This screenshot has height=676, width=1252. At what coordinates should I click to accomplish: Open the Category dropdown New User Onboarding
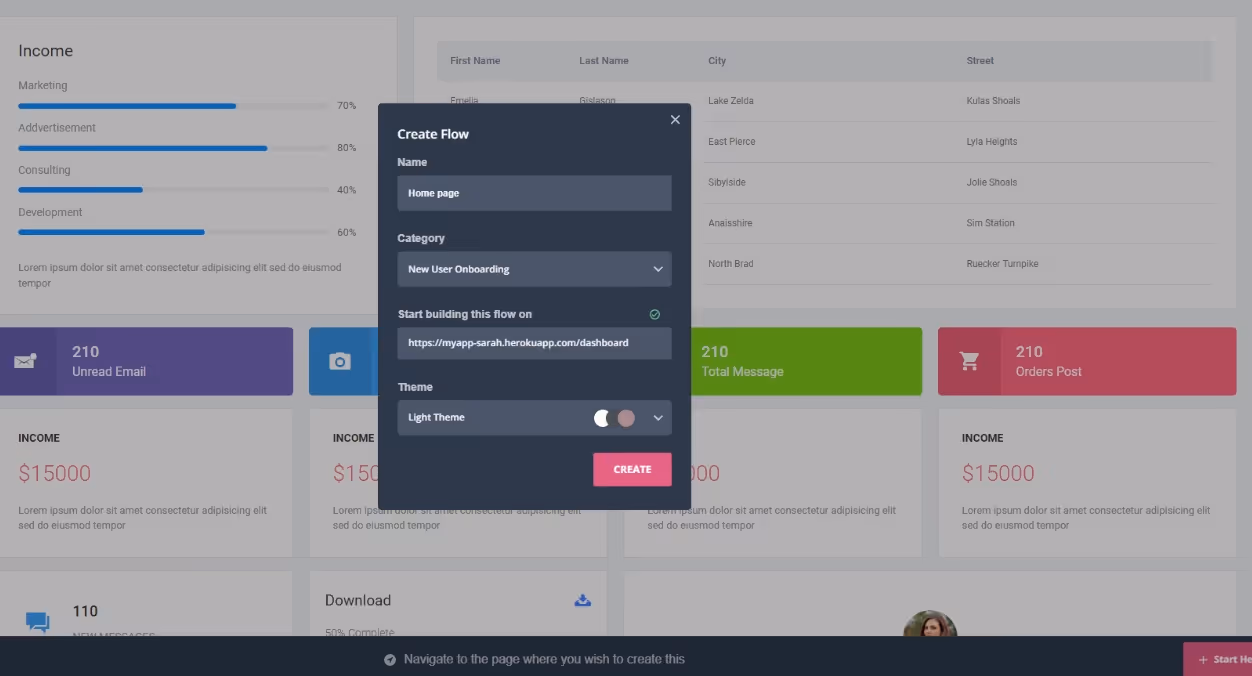[x=534, y=269]
